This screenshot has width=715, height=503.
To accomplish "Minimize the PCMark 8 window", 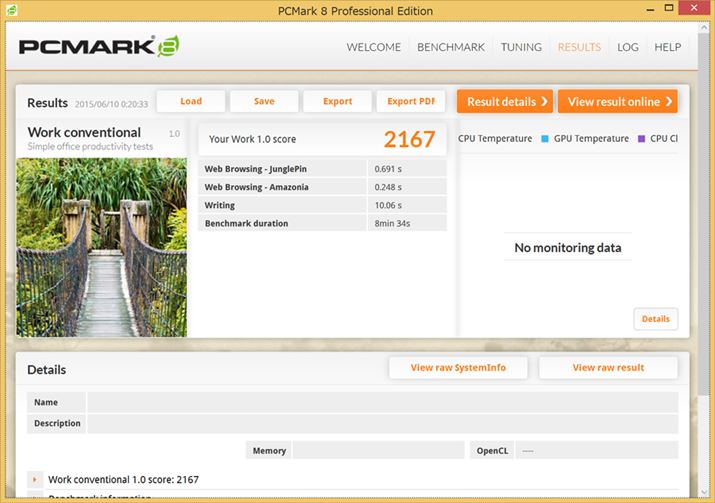I will click(650, 10).
